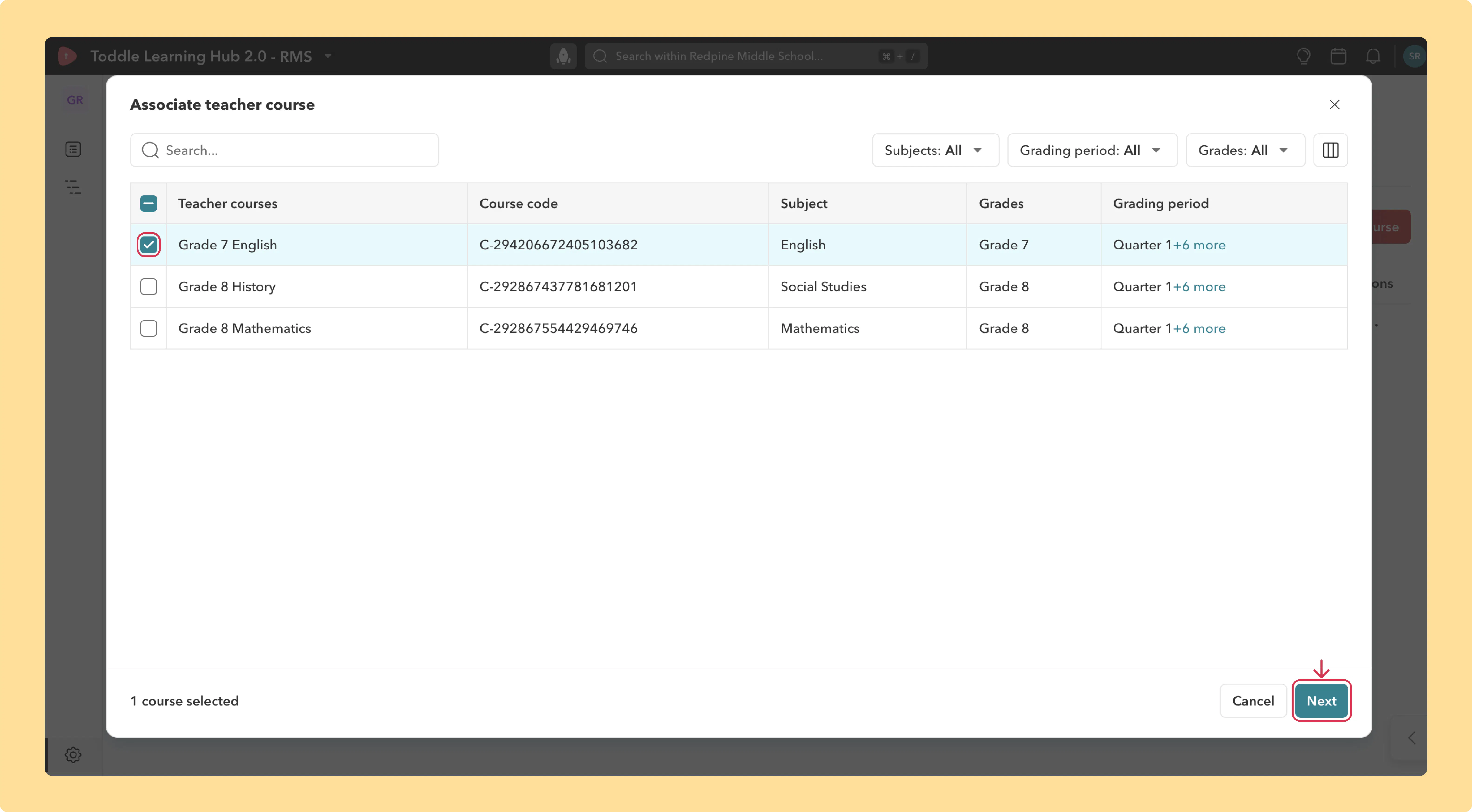Focus the course Search field
The width and height of the screenshot is (1472, 812).
pyautogui.click(x=285, y=150)
